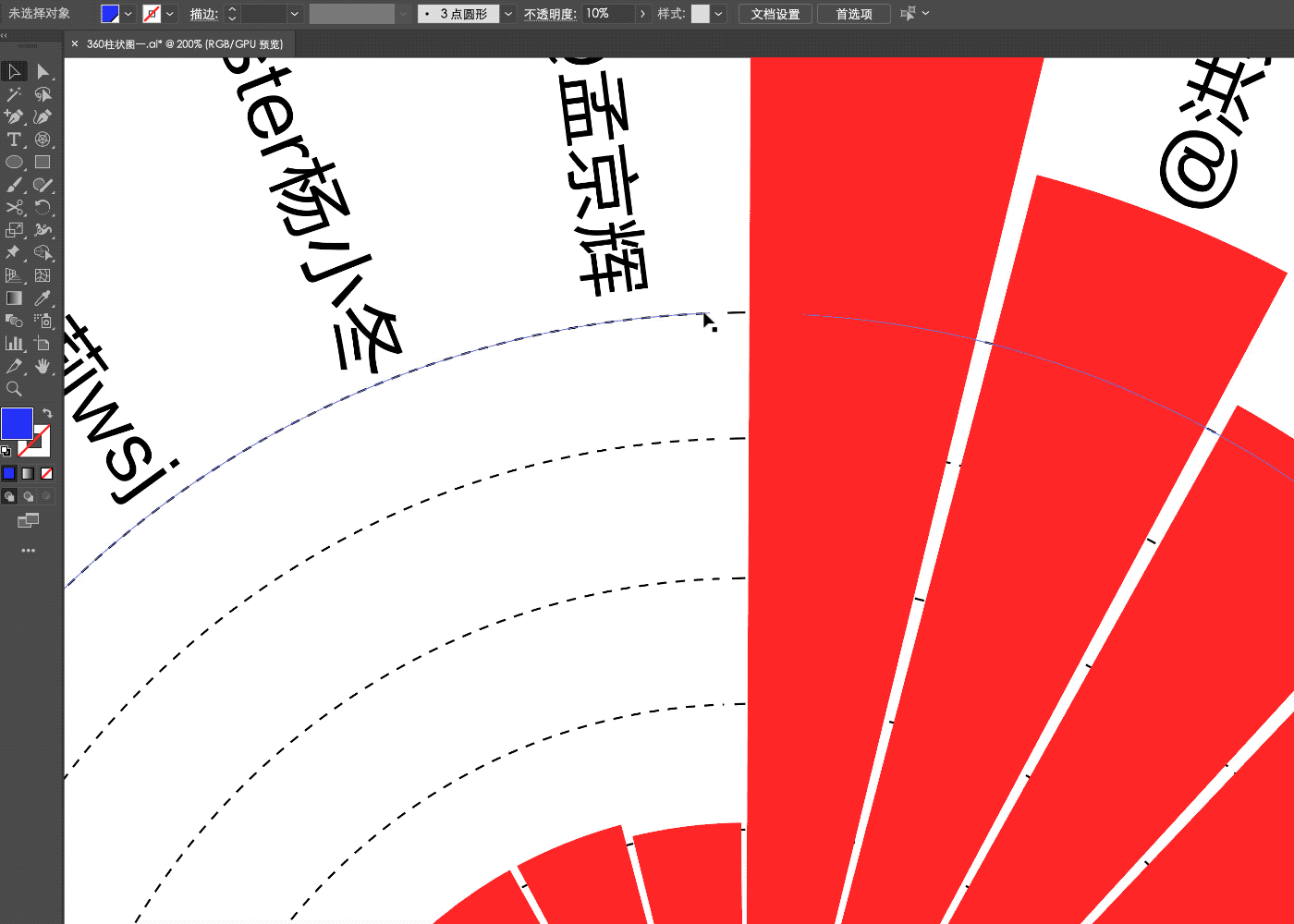
Task: Select the 360柱状图一.ai document tab
Action: click(x=185, y=43)
